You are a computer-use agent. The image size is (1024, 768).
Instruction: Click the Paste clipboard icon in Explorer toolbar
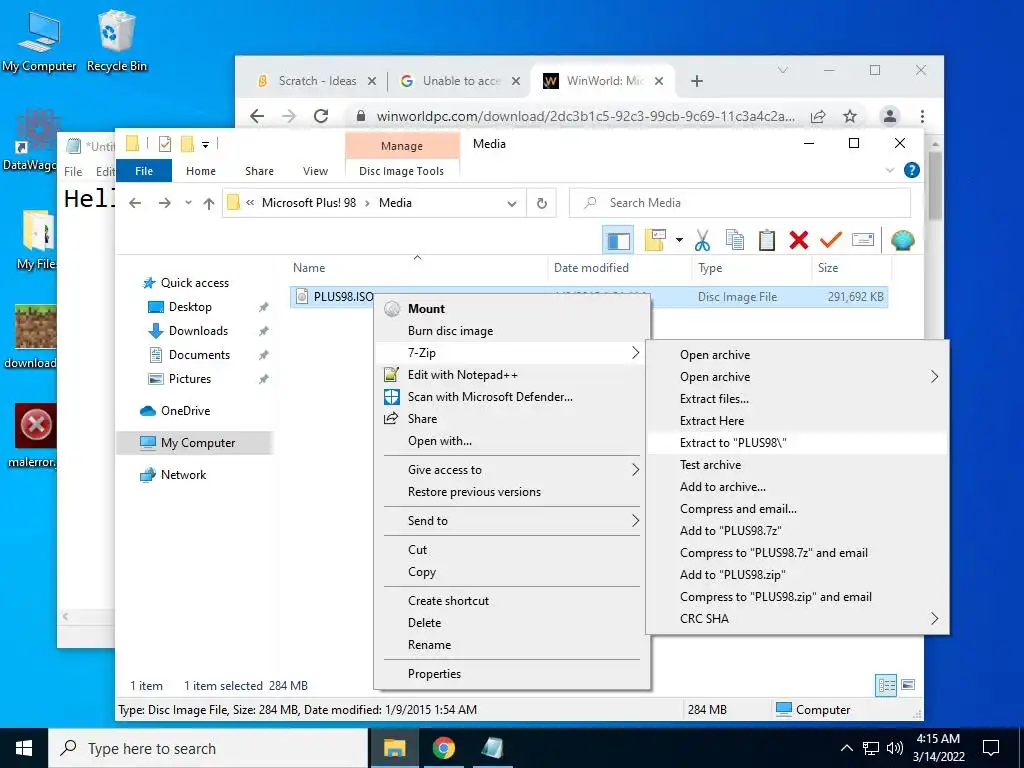point(767,240)
